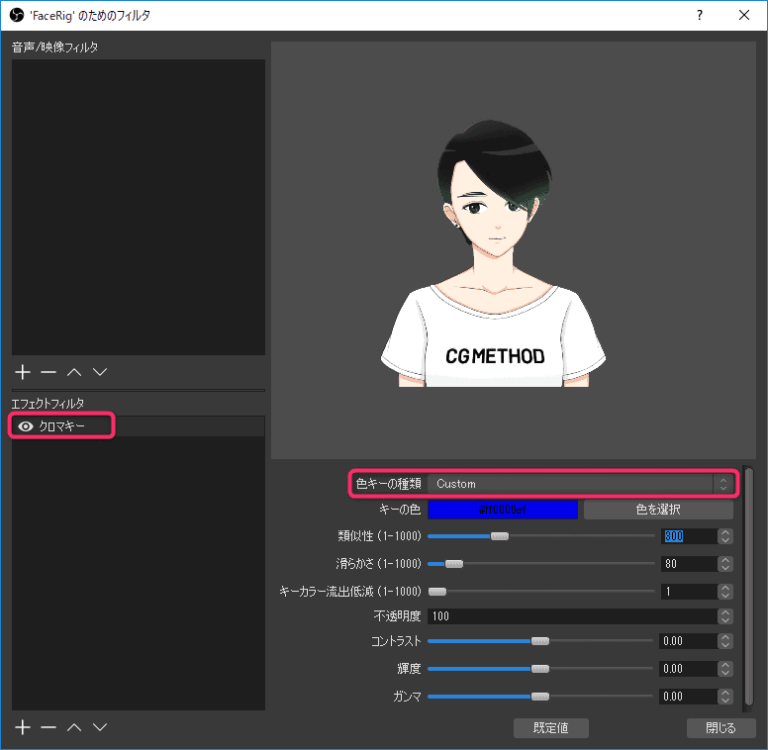Click the help question mark in title bar
The width and height of the screenshot is (768, 750).
tap(699, 15)
